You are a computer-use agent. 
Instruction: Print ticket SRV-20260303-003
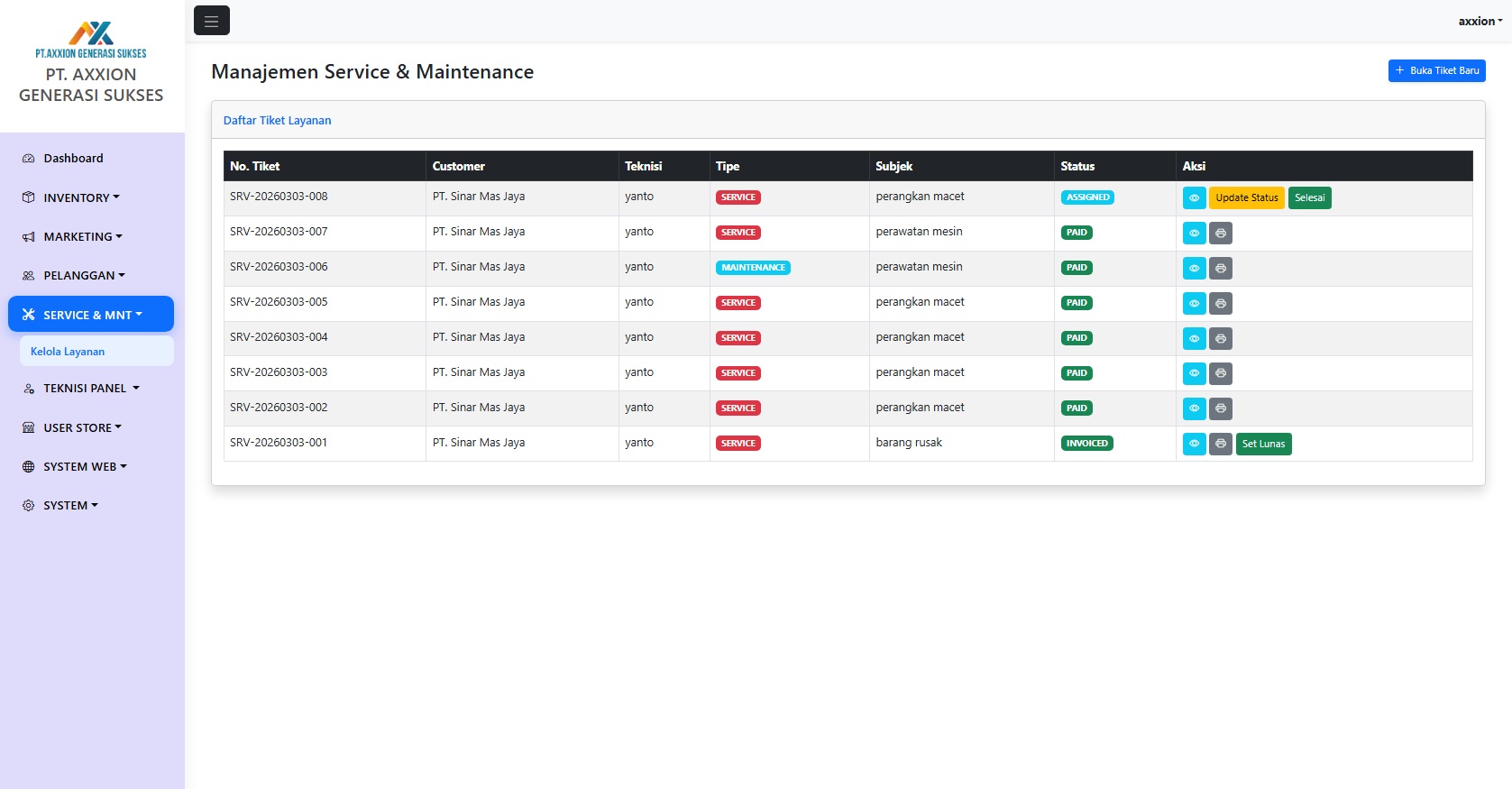click(x=1221, y=373)
